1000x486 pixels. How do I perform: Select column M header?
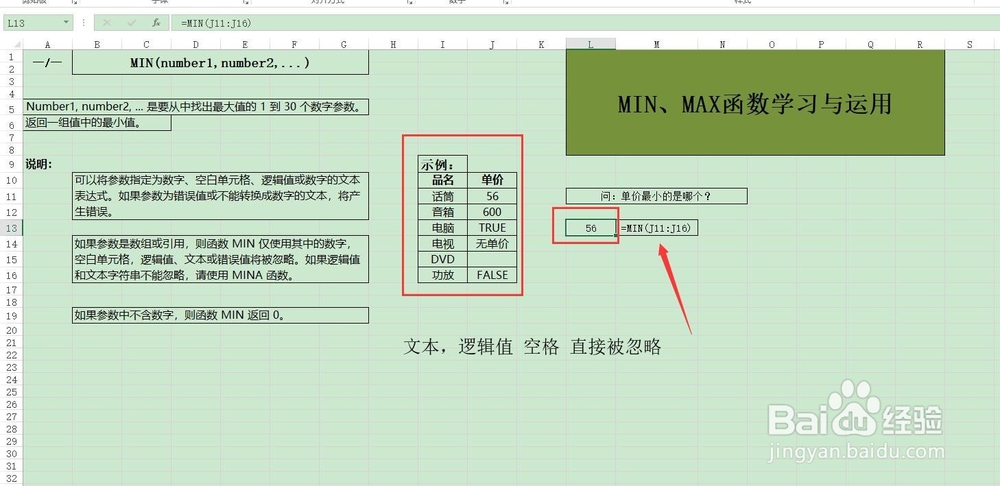click(656, 44)
